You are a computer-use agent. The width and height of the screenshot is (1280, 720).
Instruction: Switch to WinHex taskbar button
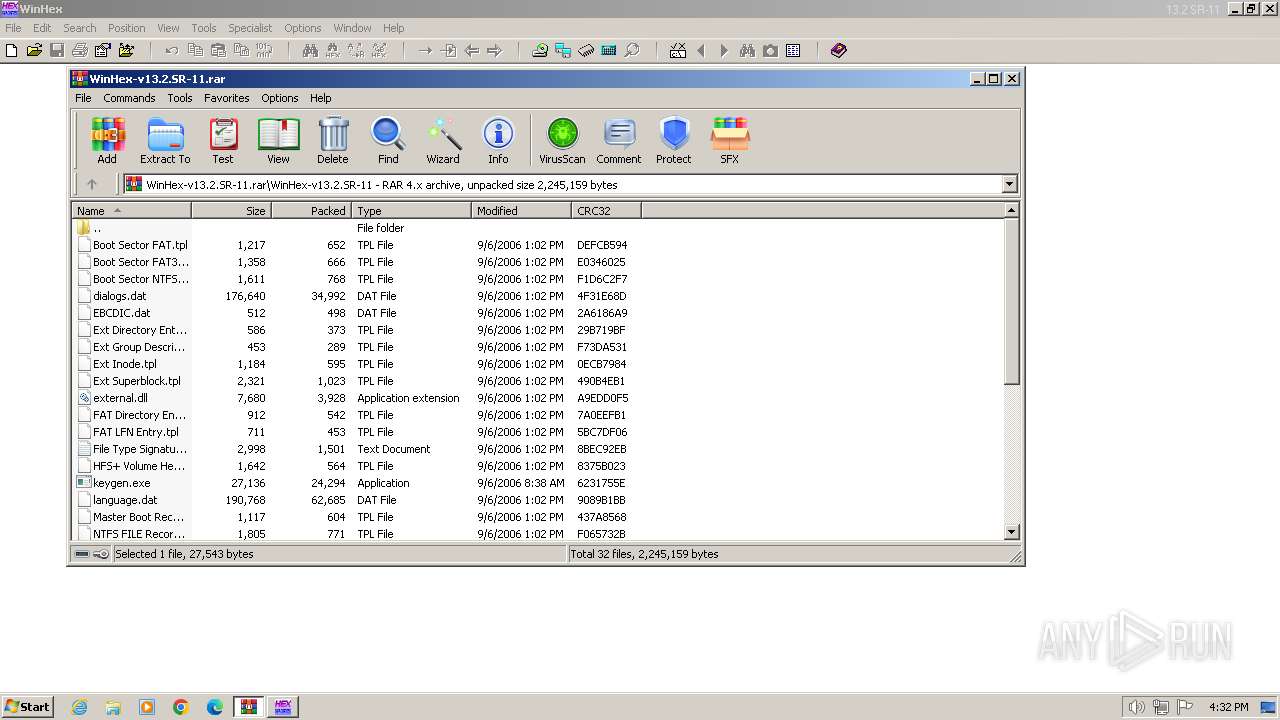click(x=282, y=707)
